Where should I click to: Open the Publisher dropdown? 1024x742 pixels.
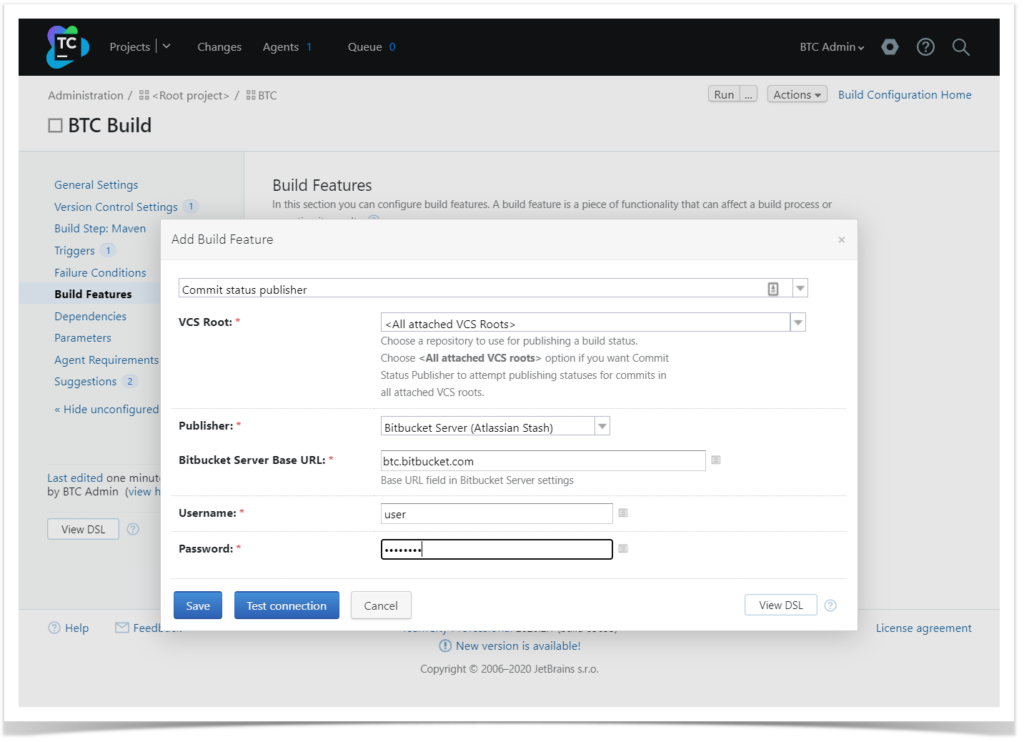tap(603, 425)
